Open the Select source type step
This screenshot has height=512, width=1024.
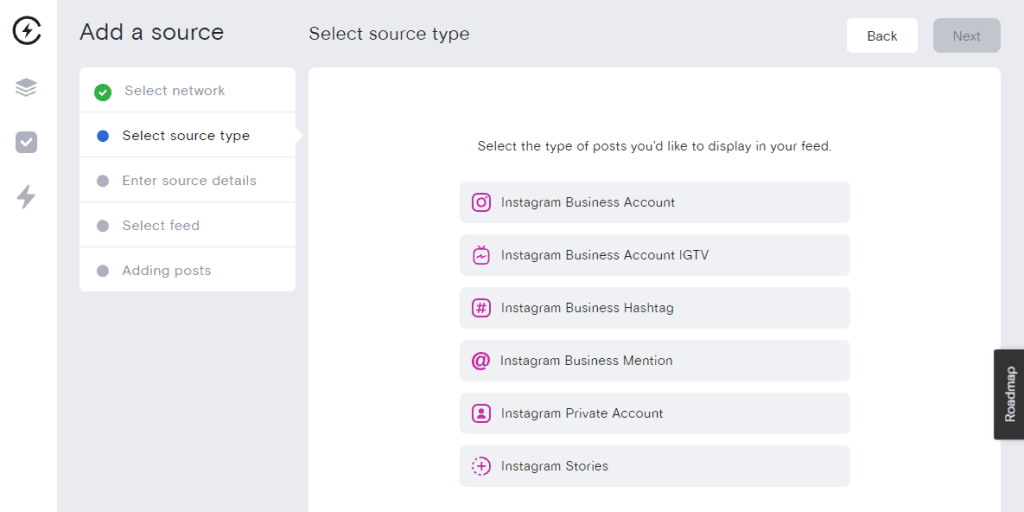(187, 136)
